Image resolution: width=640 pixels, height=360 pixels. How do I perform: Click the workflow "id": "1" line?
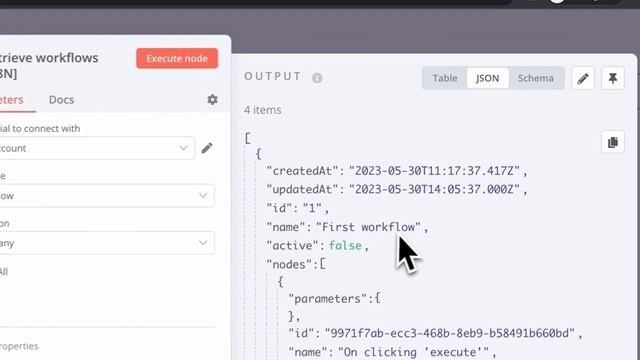coord(298,208)
